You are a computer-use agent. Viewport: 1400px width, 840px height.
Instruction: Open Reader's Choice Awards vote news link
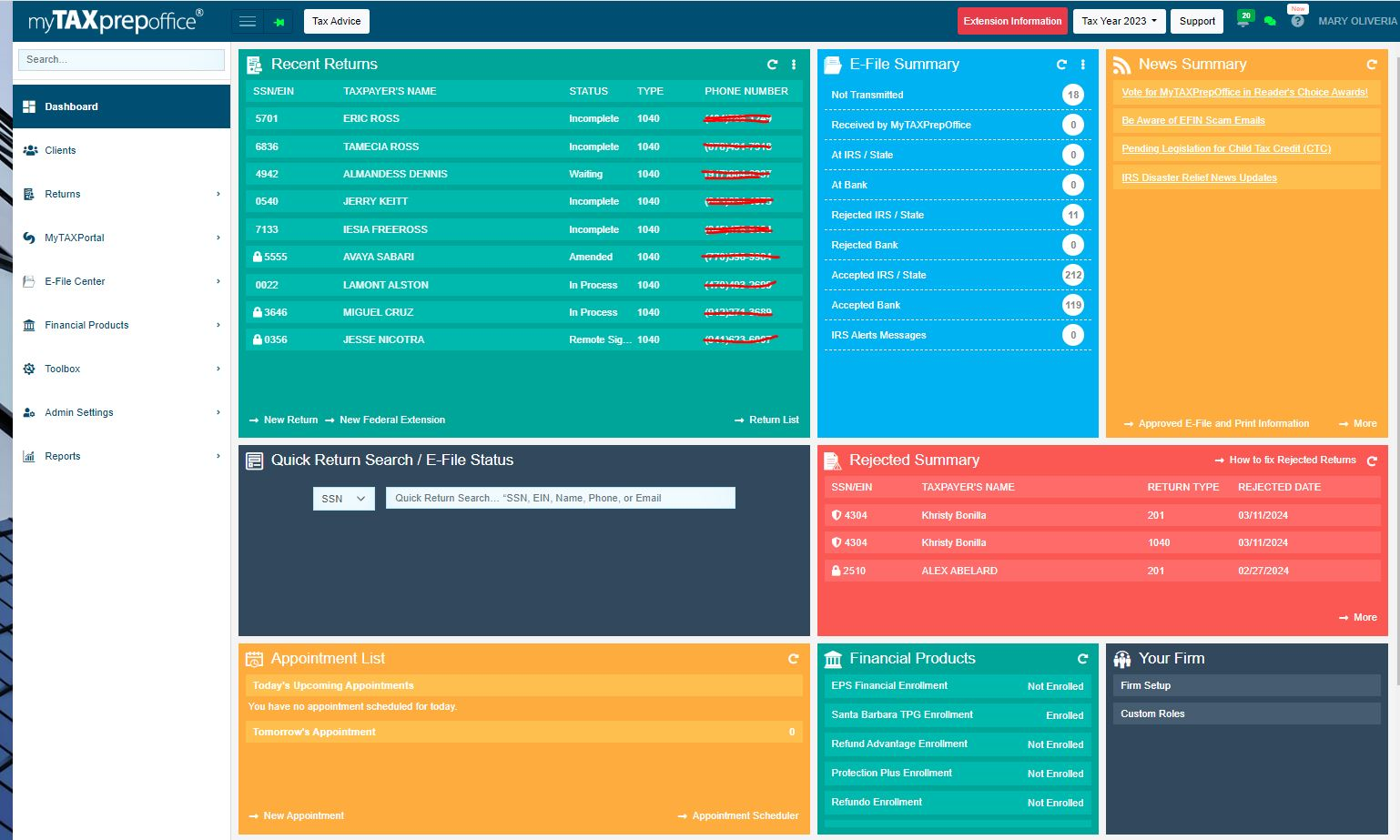pyautogui.click(x=1244, y=92)
